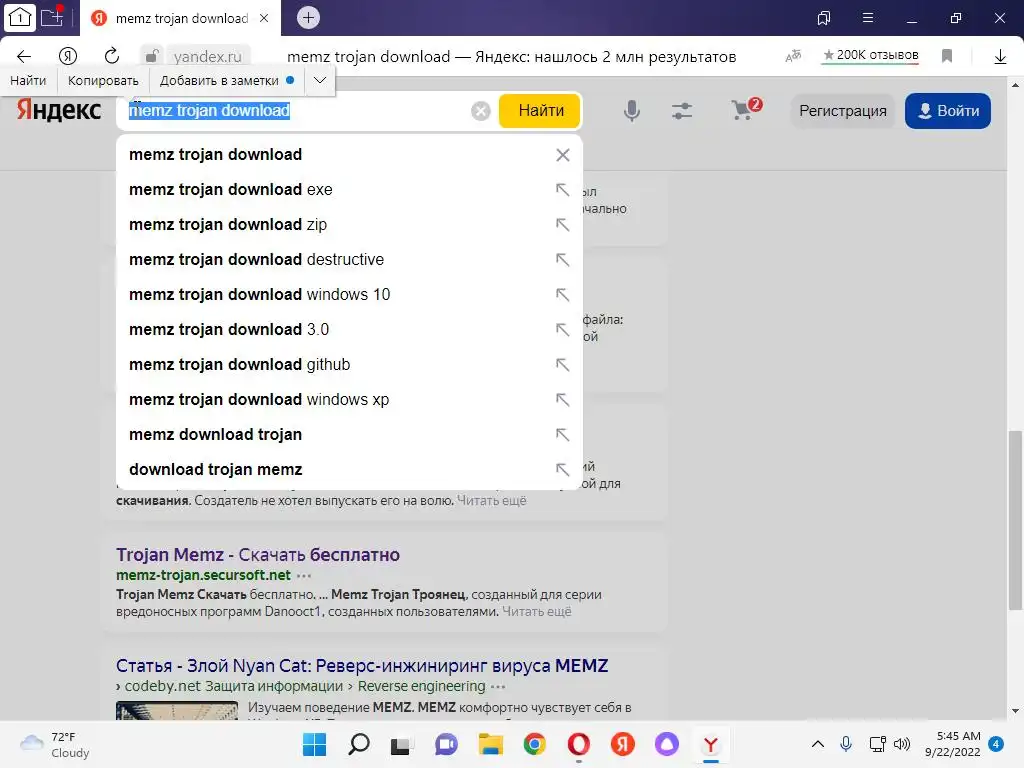1024x768 pixels.
Task: Show hidden tray icons chevron
Action: (x=818, y=744)
